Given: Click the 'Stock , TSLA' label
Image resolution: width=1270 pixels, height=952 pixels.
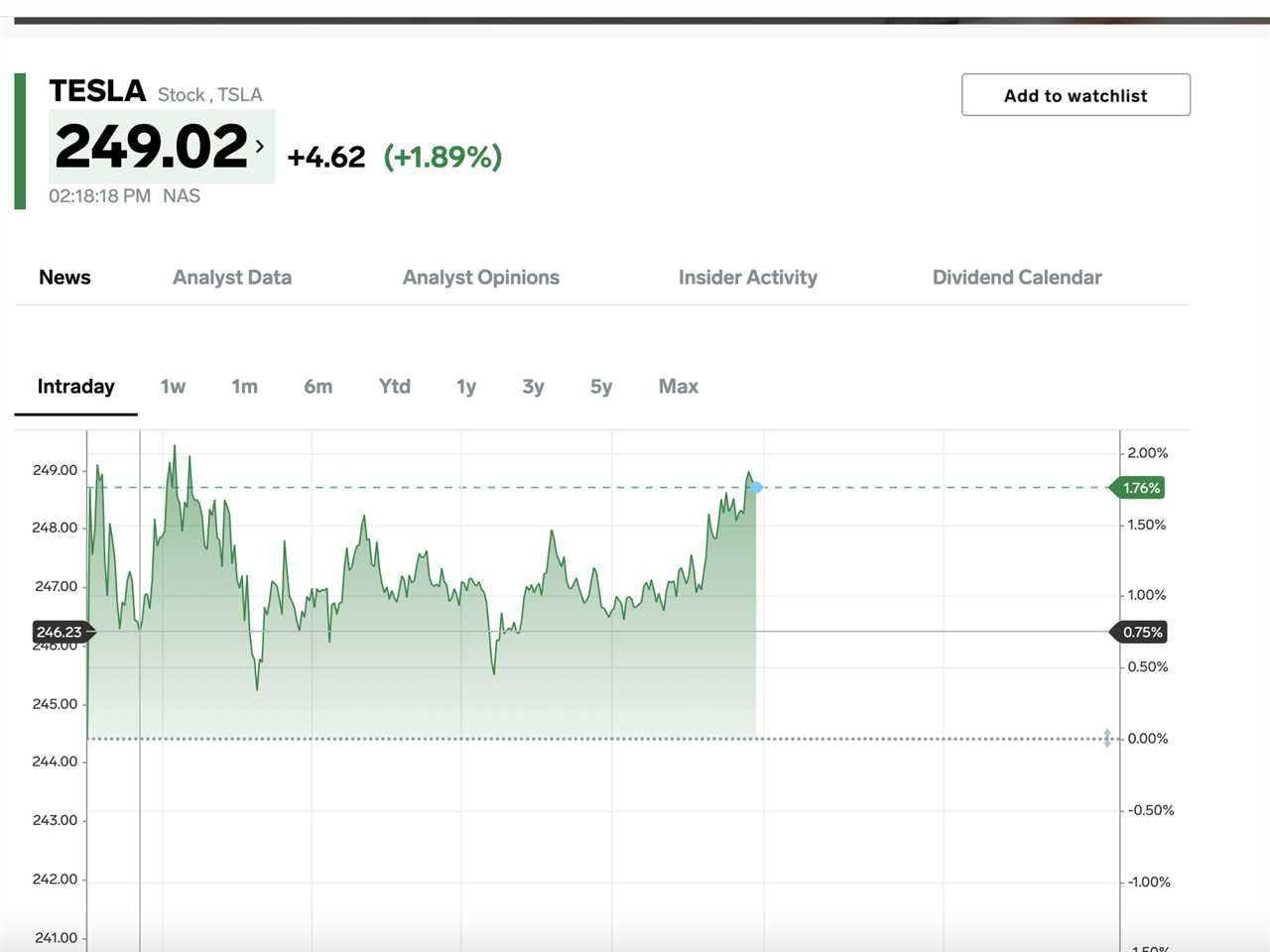Looking at the screenshot, I should coord(210,95).
